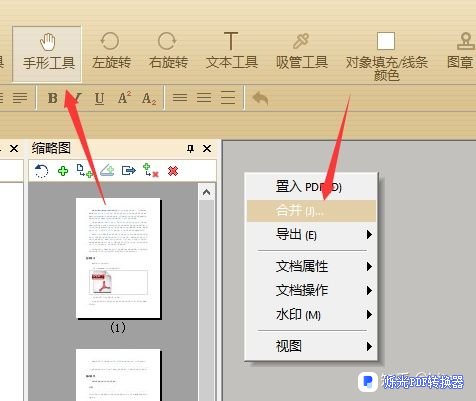Click the green plus add-page icon
The image size is (476, 401).
(63, 171)
